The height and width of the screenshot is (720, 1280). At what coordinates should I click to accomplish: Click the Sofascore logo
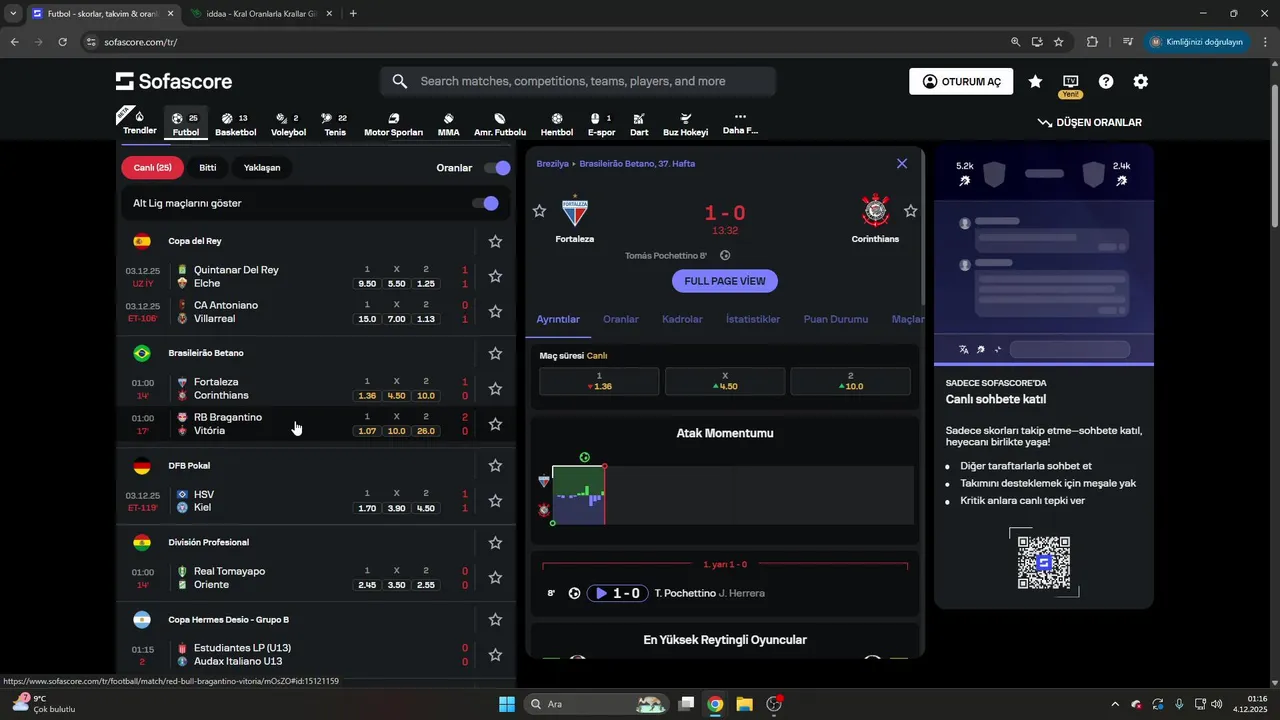[x=174, y=81]
